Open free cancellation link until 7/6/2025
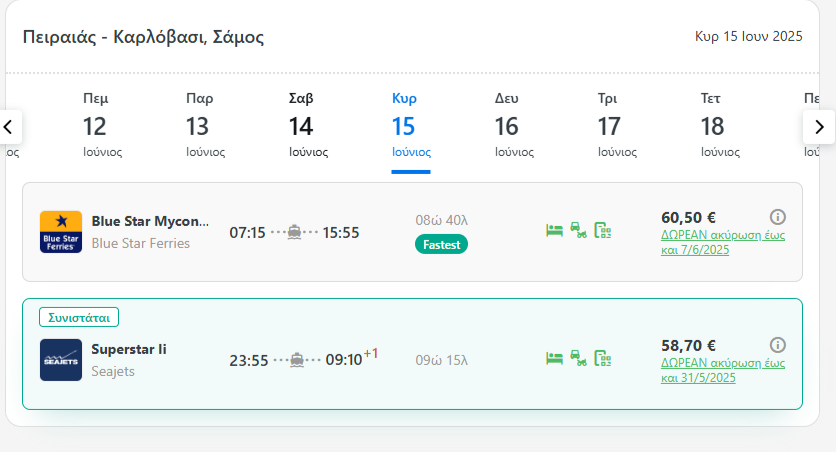The width and height of the screenshot is (836, 452). [722, 243]
